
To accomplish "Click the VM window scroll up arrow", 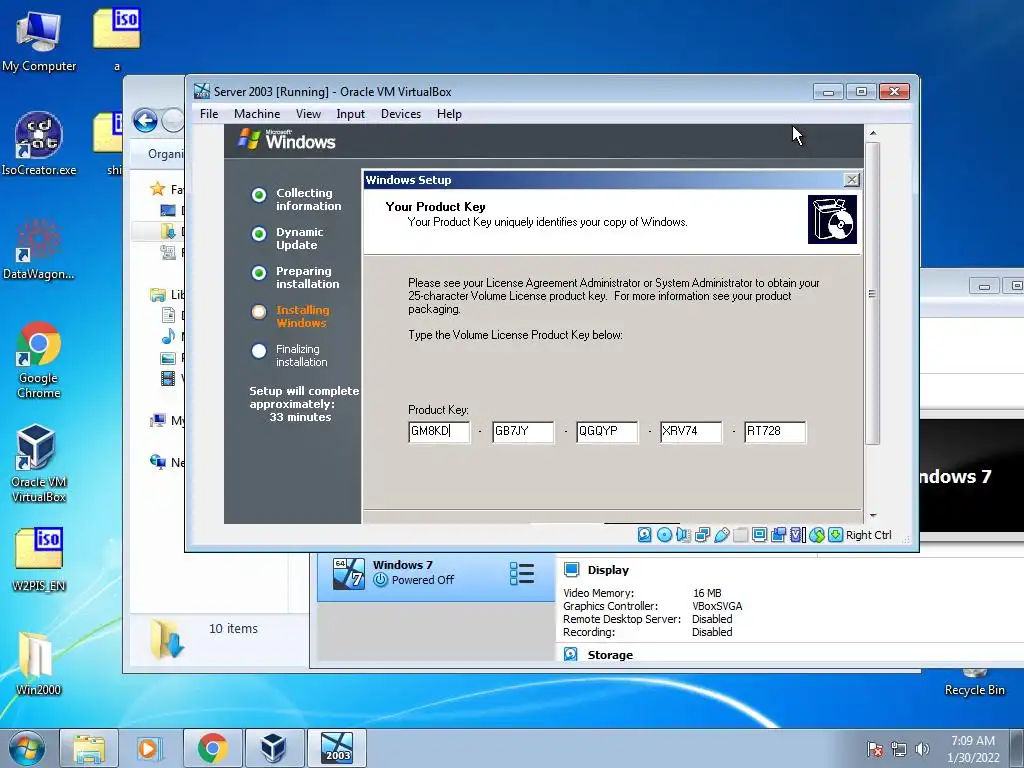I will pos(872,133).
